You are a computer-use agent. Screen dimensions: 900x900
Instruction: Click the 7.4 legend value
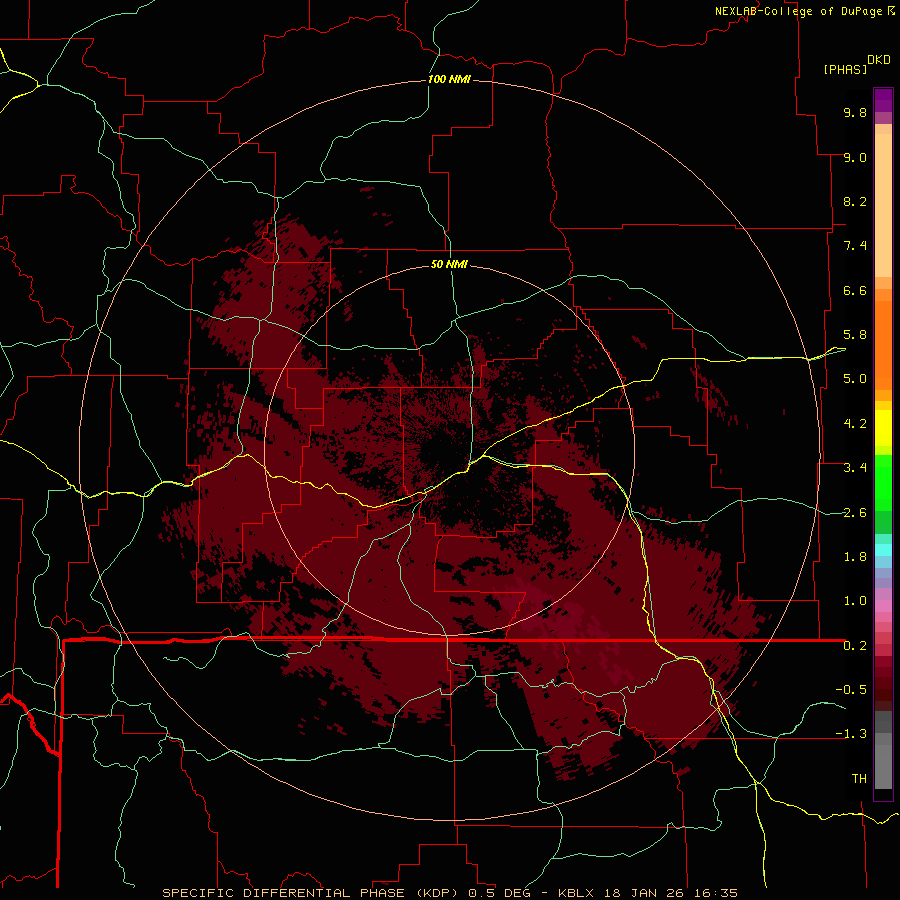pos(855,246)
